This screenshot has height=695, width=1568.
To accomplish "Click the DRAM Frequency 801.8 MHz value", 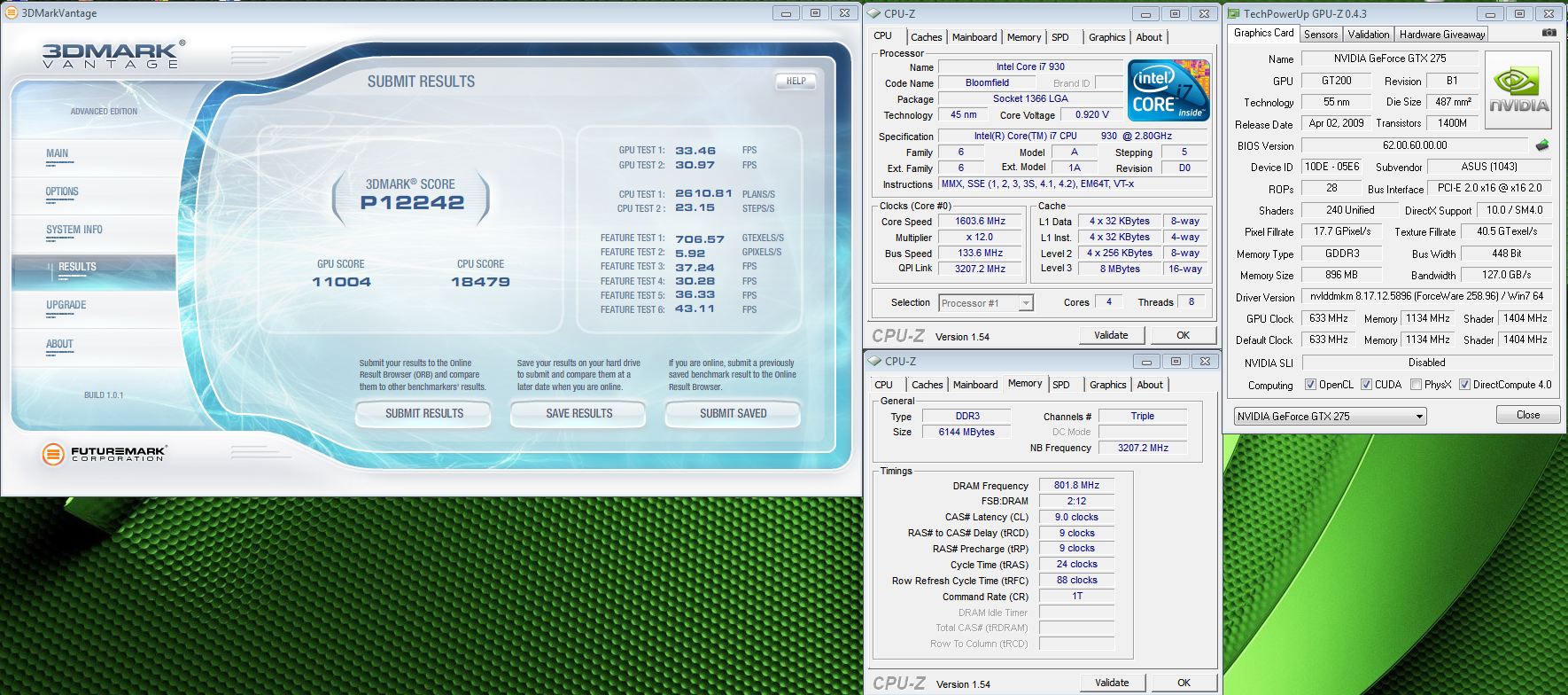I will [x=1076, y=486].
